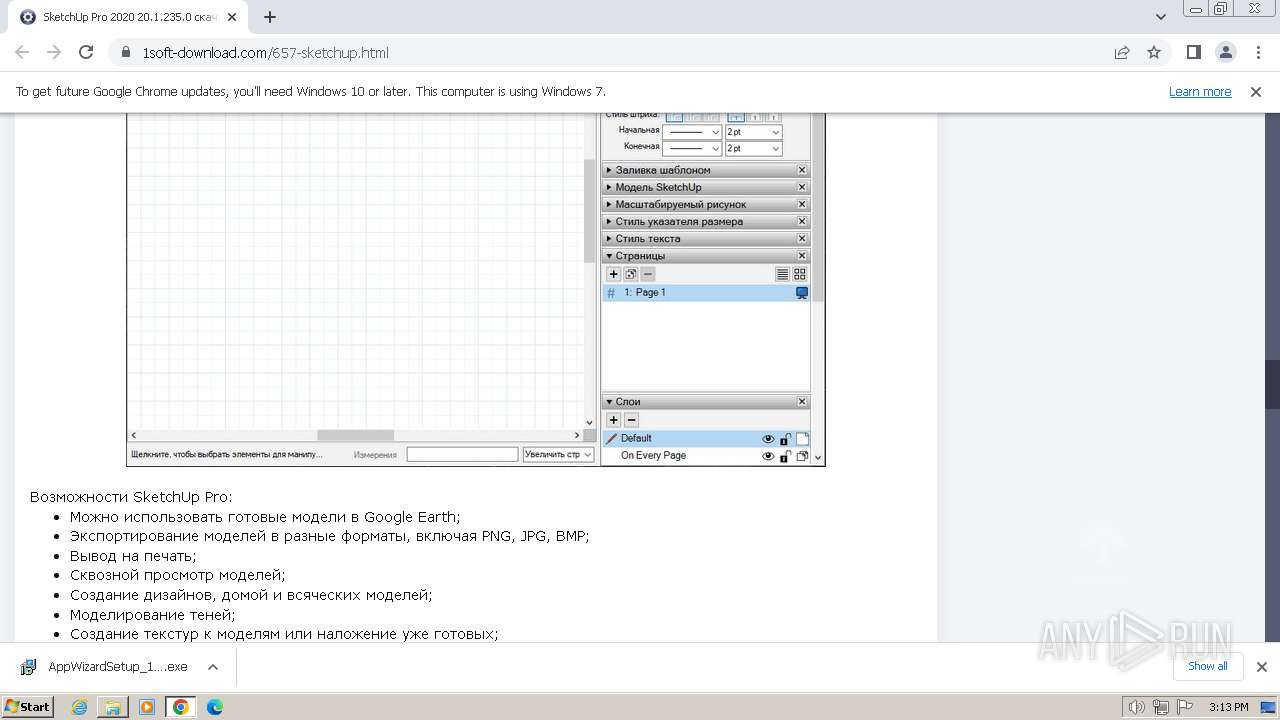Toggle lock on On Every Page layer

point(785,456)
